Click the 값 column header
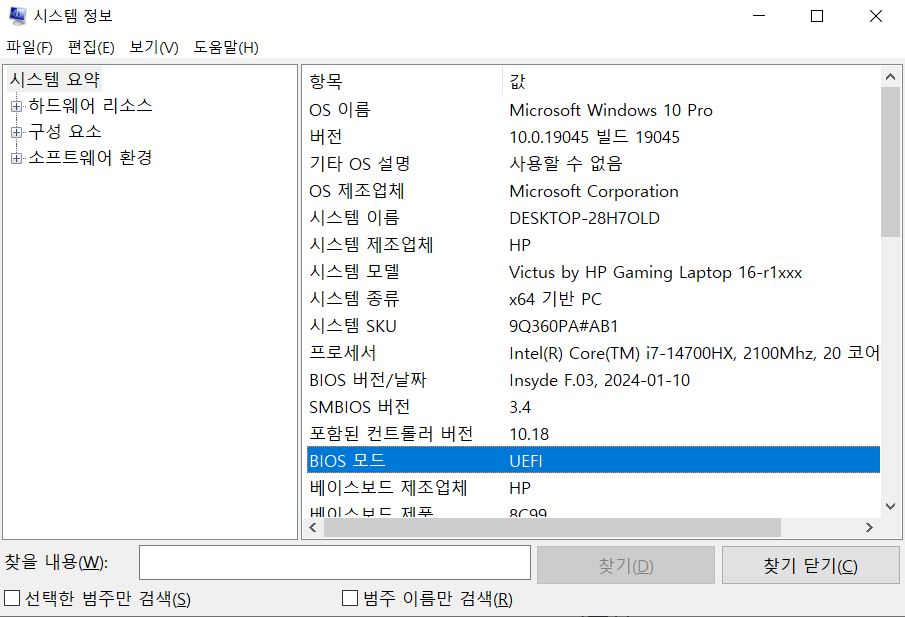The width and height of the screenshot is (905, 617). tap(691, 81)
